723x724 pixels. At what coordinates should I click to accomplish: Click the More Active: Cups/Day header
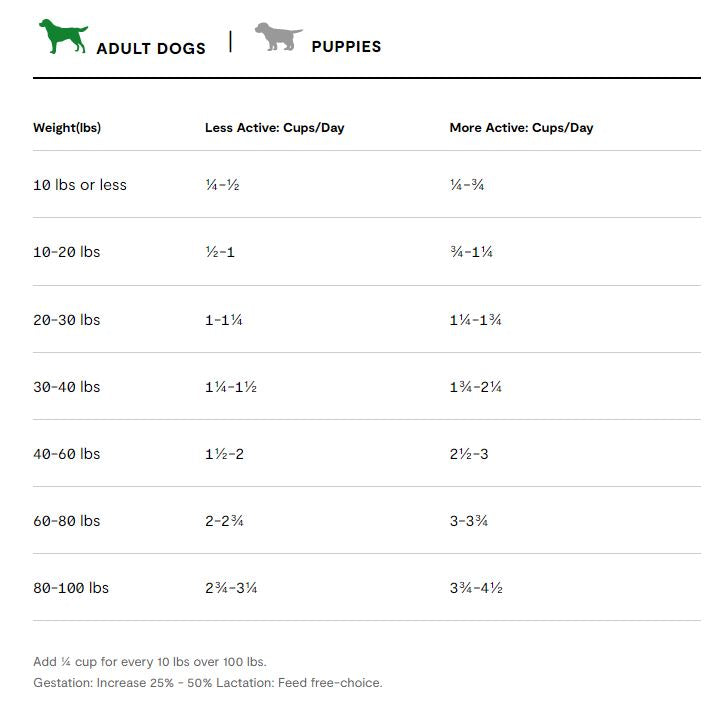coord(521,128)
